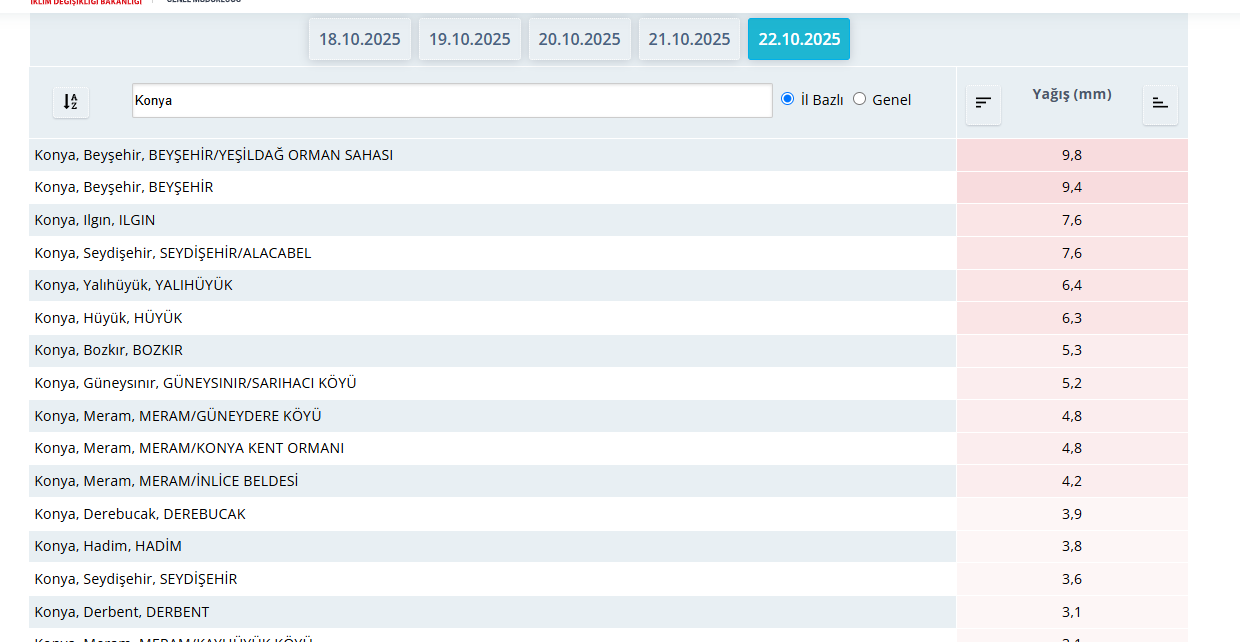Click Derbent's 3,1 rainfall value
This screenshot has width=1240, height=642.
coord(1072,612)
